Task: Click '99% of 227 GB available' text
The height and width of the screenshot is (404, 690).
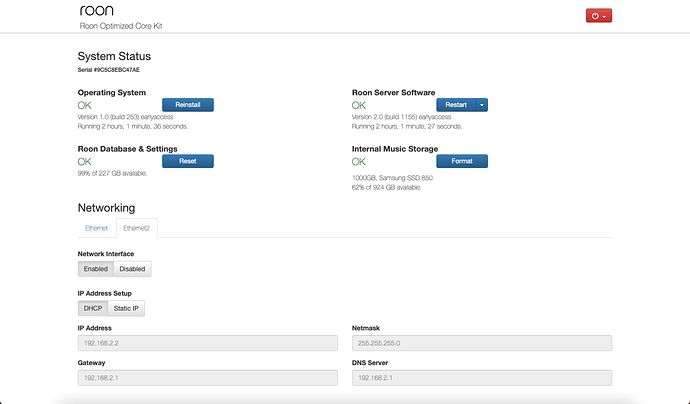Action: pyautogui.click(x=112, y=173)
